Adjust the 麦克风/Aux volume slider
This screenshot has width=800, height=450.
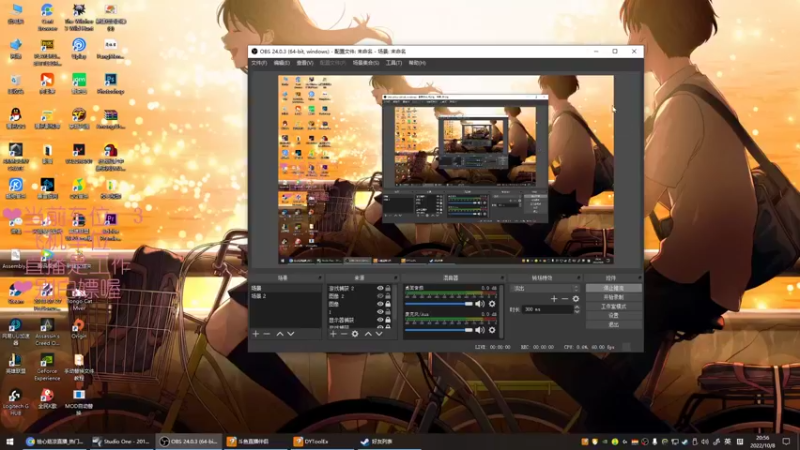tap(439, 330)
